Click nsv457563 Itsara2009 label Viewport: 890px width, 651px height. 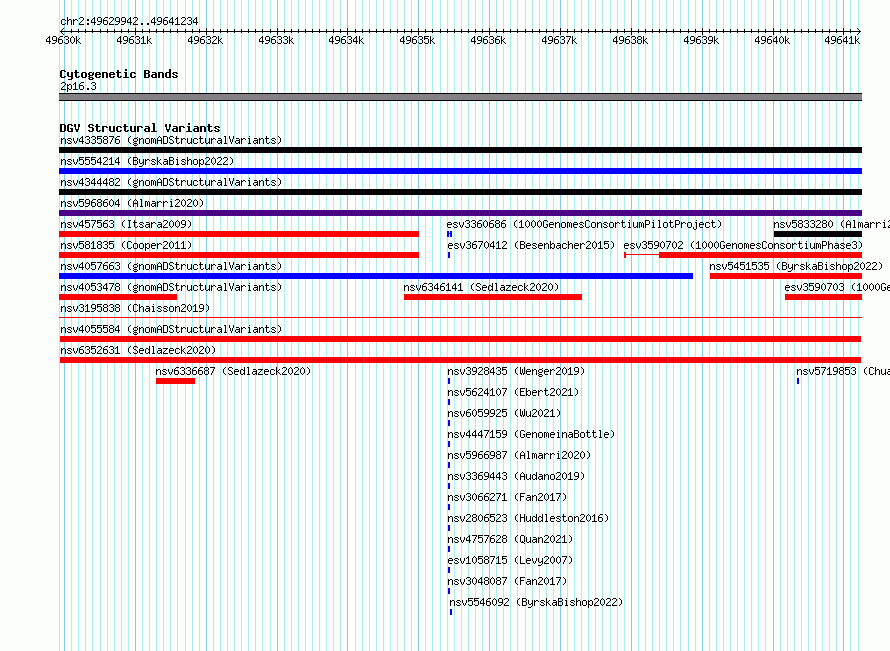click(126, 224)
